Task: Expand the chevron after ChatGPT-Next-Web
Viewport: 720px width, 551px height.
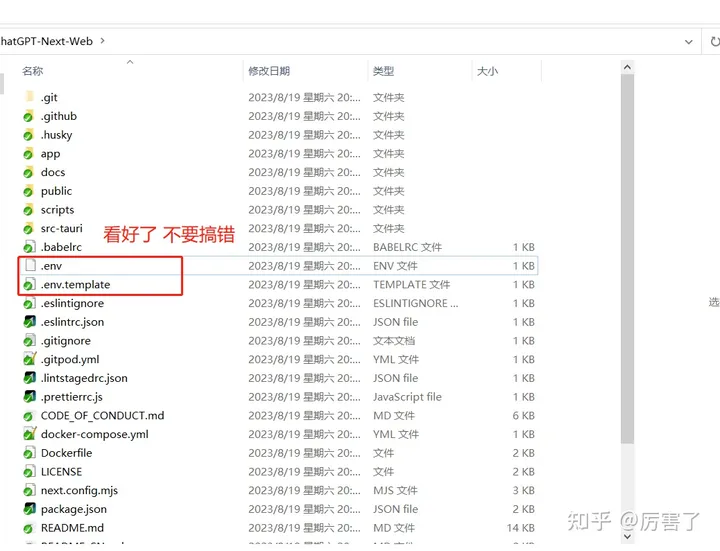Action: tap(102, 41)
